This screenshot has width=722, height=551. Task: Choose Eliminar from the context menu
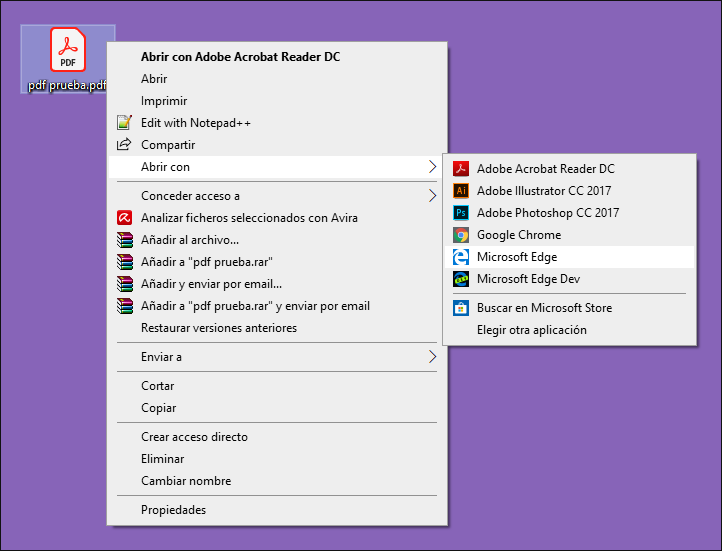[277, 459]
